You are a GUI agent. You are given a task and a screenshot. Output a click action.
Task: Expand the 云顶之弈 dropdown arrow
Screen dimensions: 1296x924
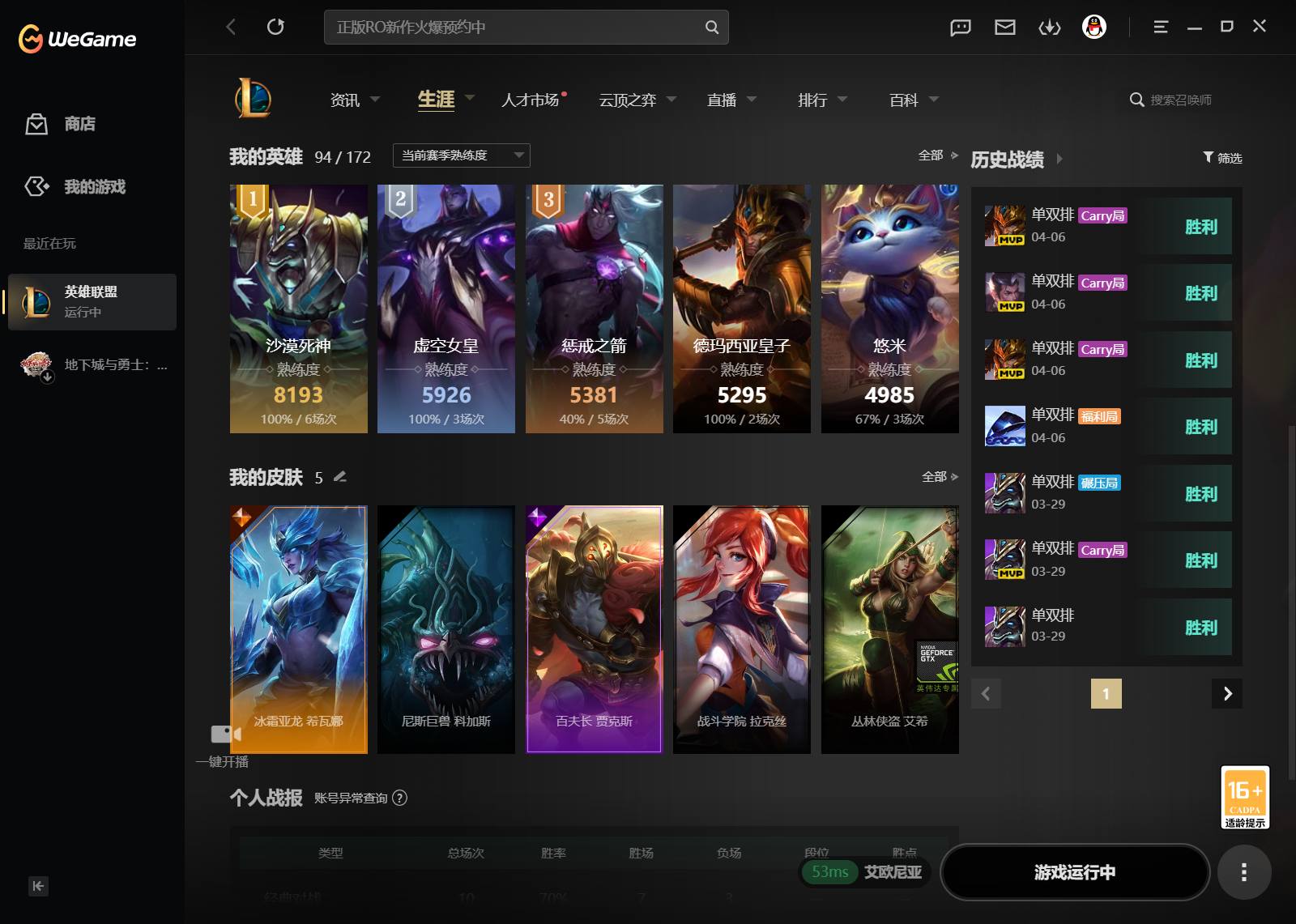(x=671, y=99)
